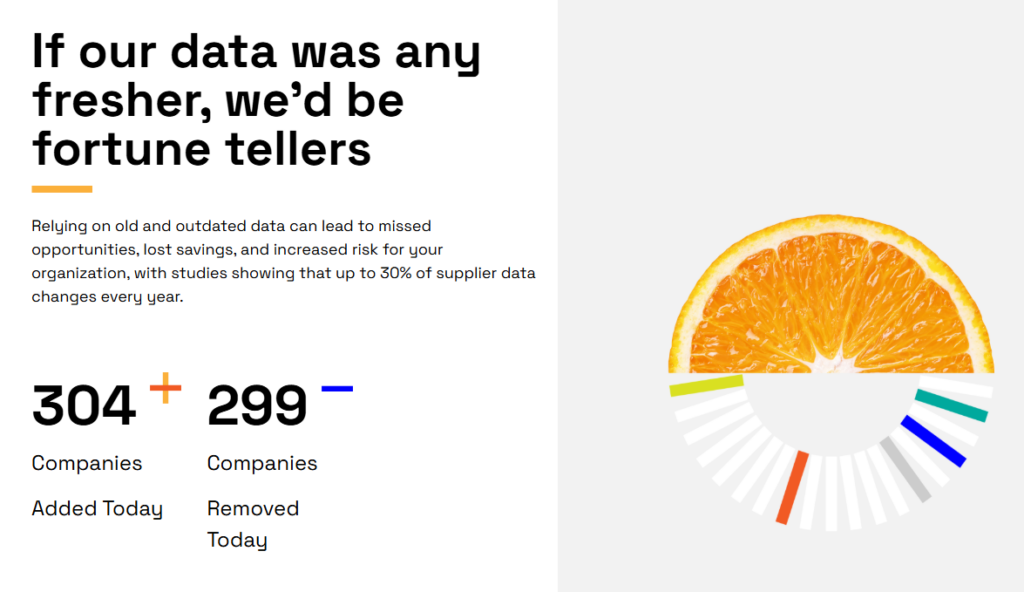Click the 'Companies' label under 299
This screenshot has height=592, width=1024.
[x=262, y=463]
